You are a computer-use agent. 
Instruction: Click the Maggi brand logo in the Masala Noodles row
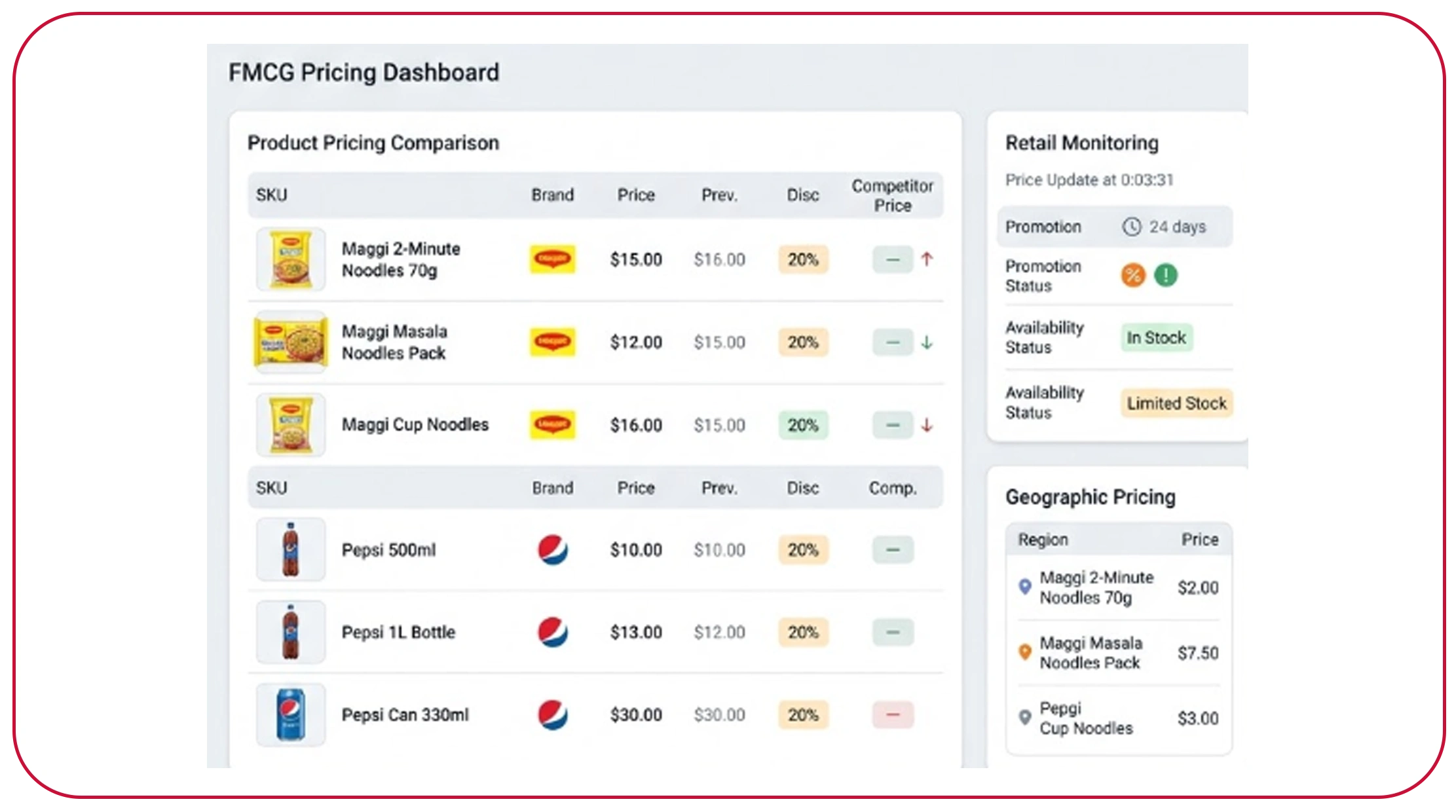552,342
